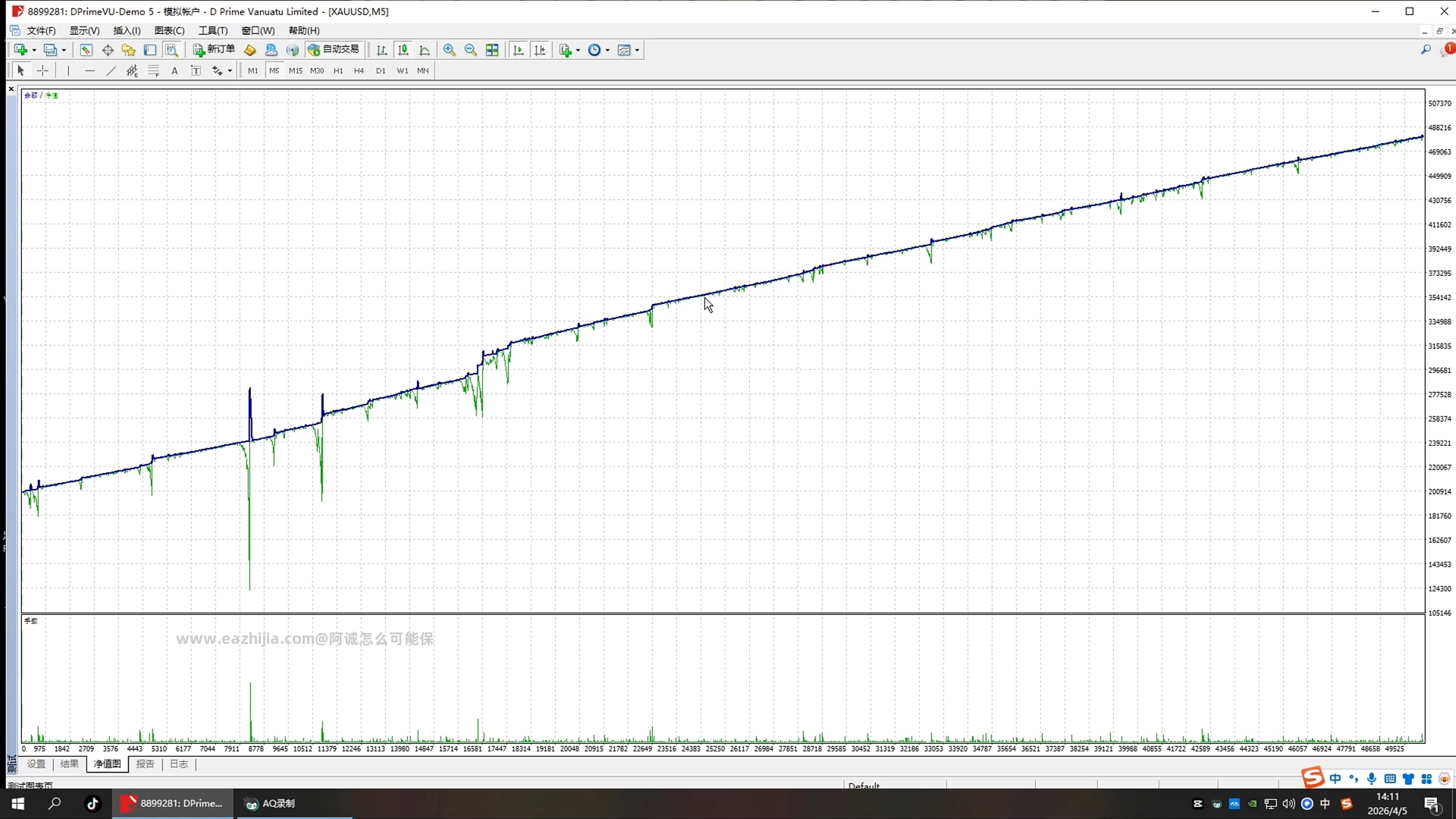Expand the Templates dropdown arrow
1456x819 pixels.
(637, 51)
